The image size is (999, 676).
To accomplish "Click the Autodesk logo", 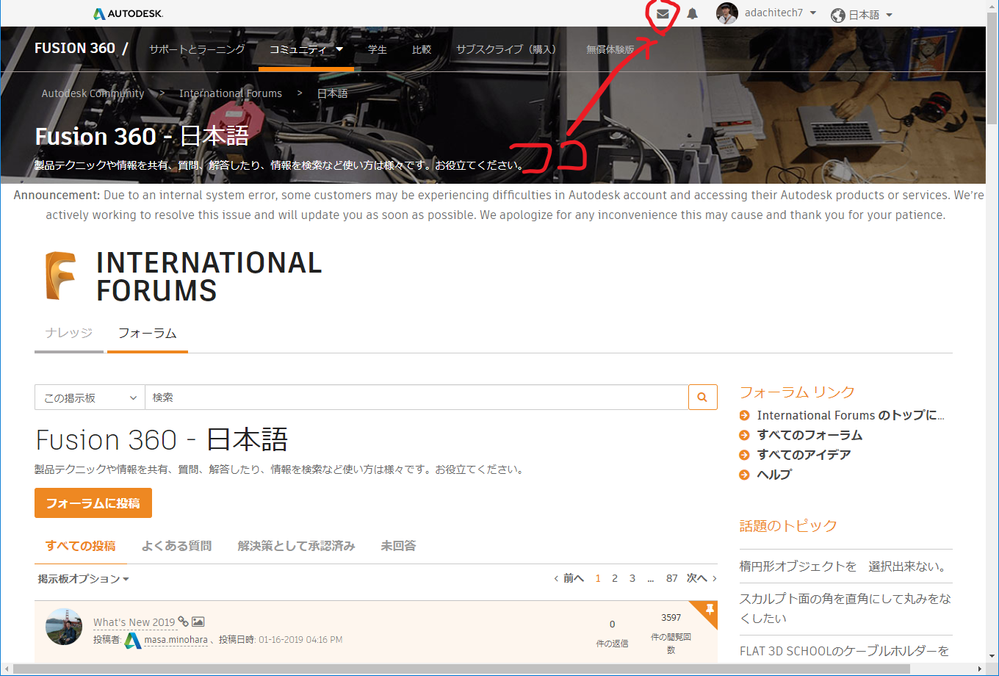I will (x=128, y=13).
